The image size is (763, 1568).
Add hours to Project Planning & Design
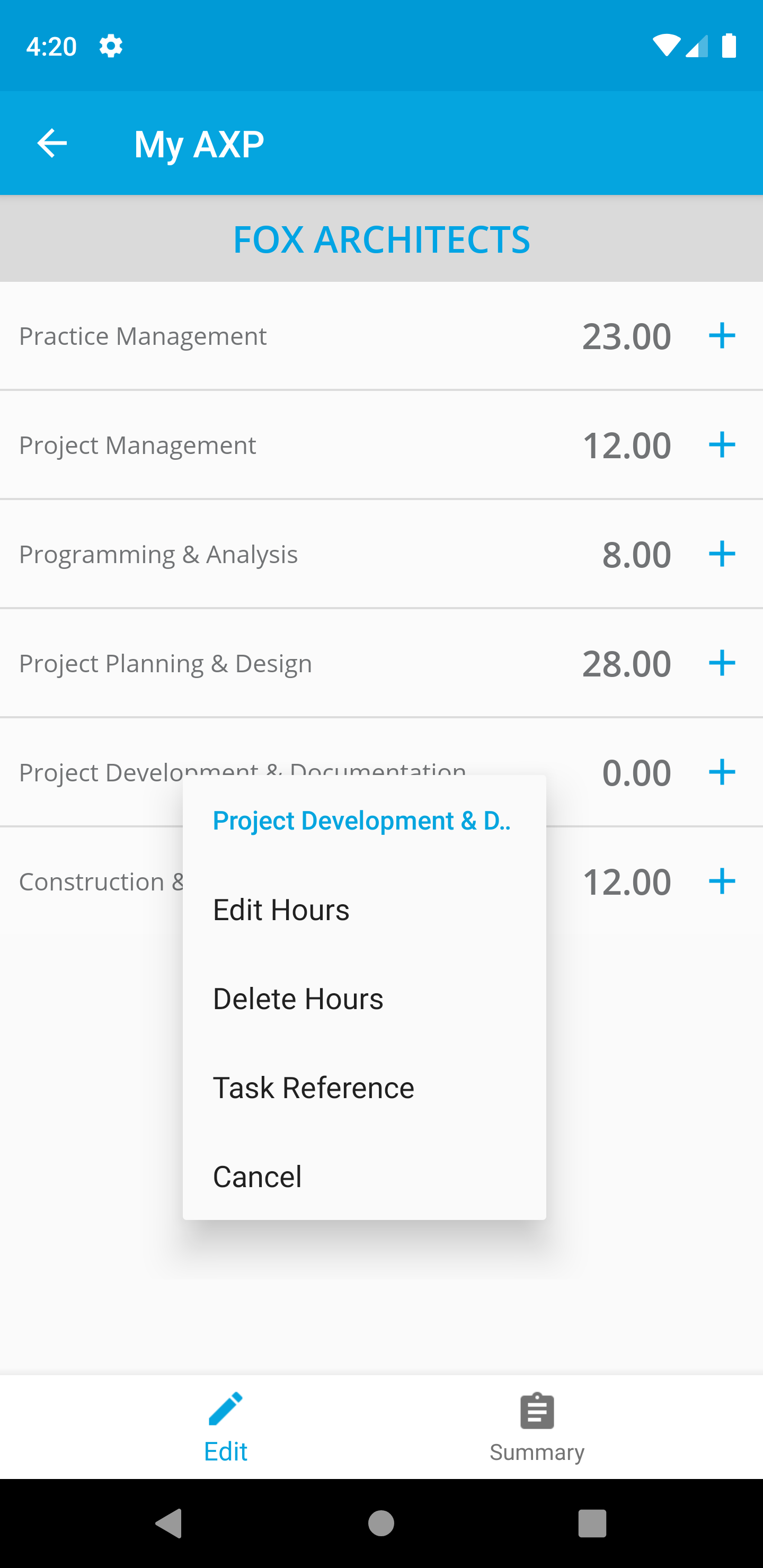tap(722, 662)
